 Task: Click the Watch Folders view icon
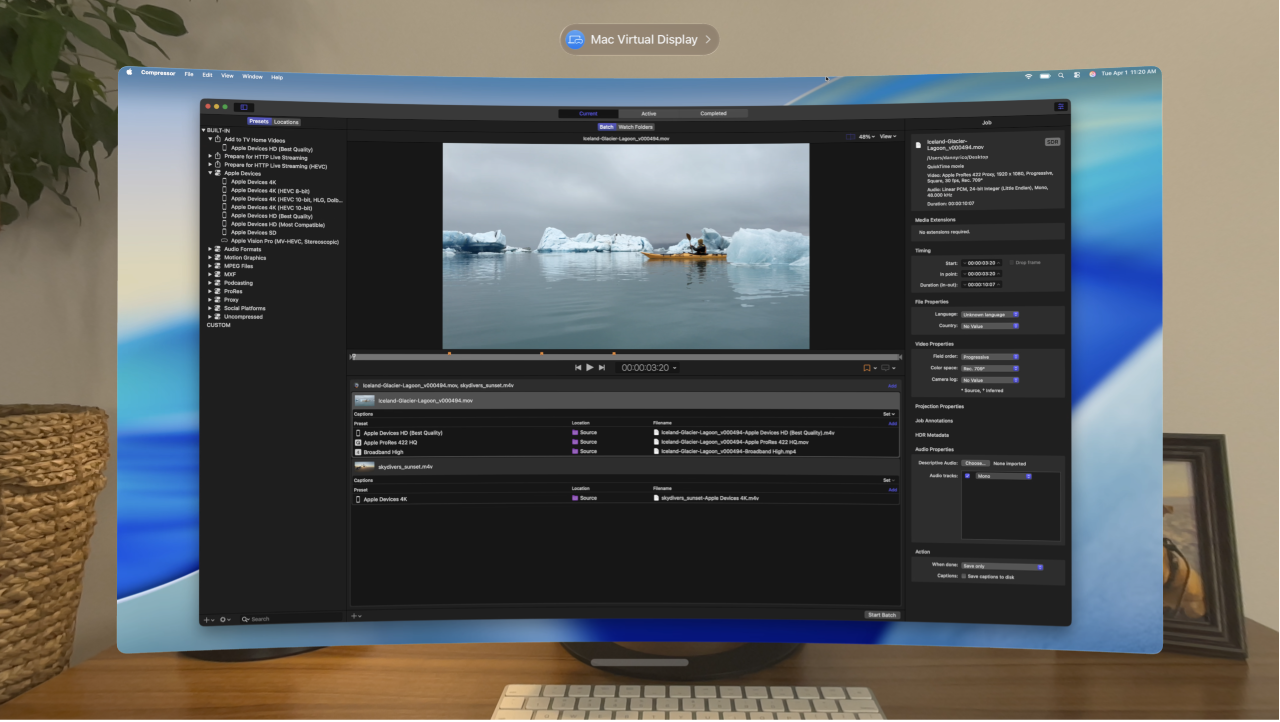pyautogui.click(x=637, y=127)
